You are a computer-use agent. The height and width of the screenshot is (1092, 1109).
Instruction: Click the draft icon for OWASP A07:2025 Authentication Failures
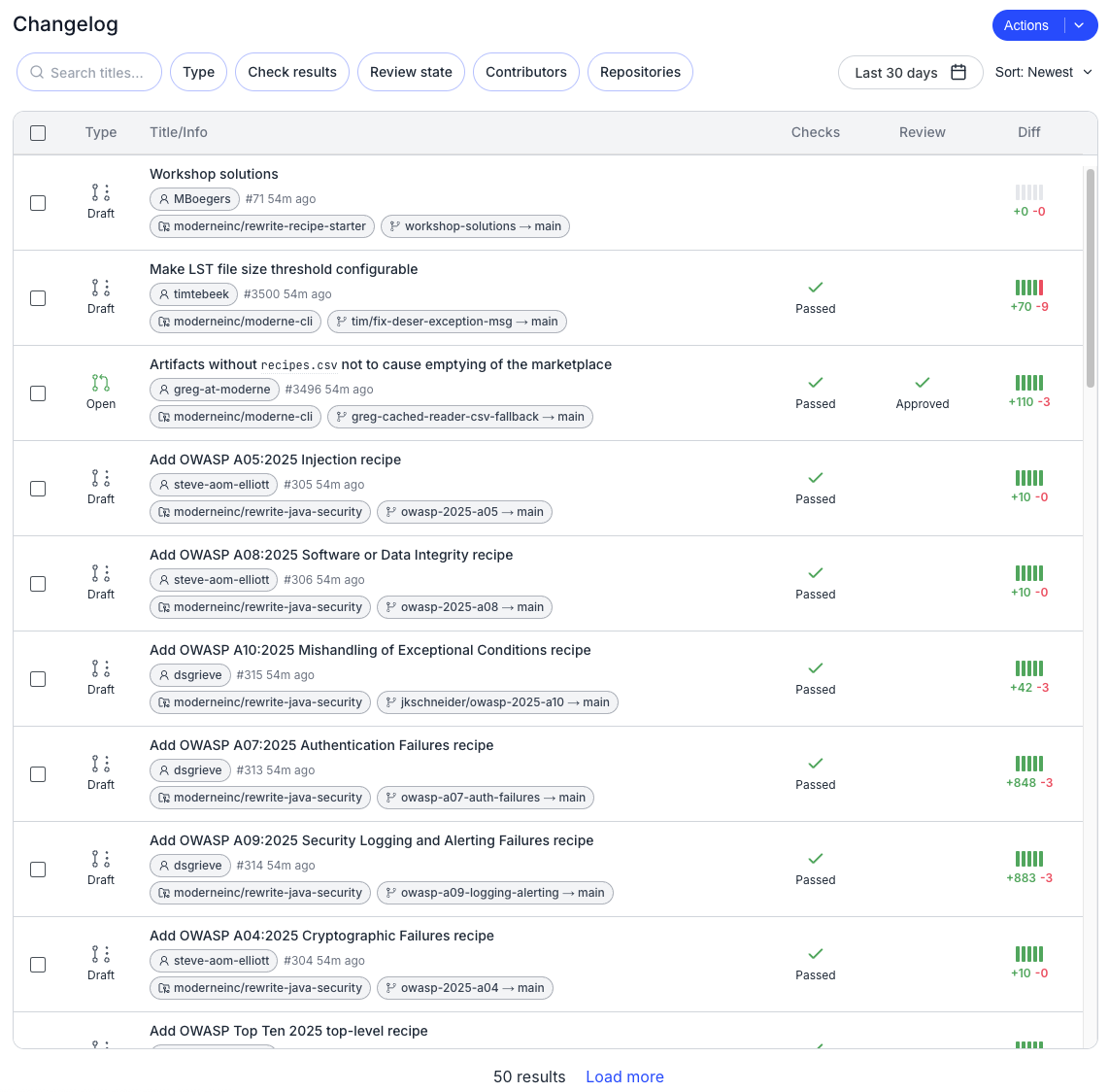(x=100, y=764)
